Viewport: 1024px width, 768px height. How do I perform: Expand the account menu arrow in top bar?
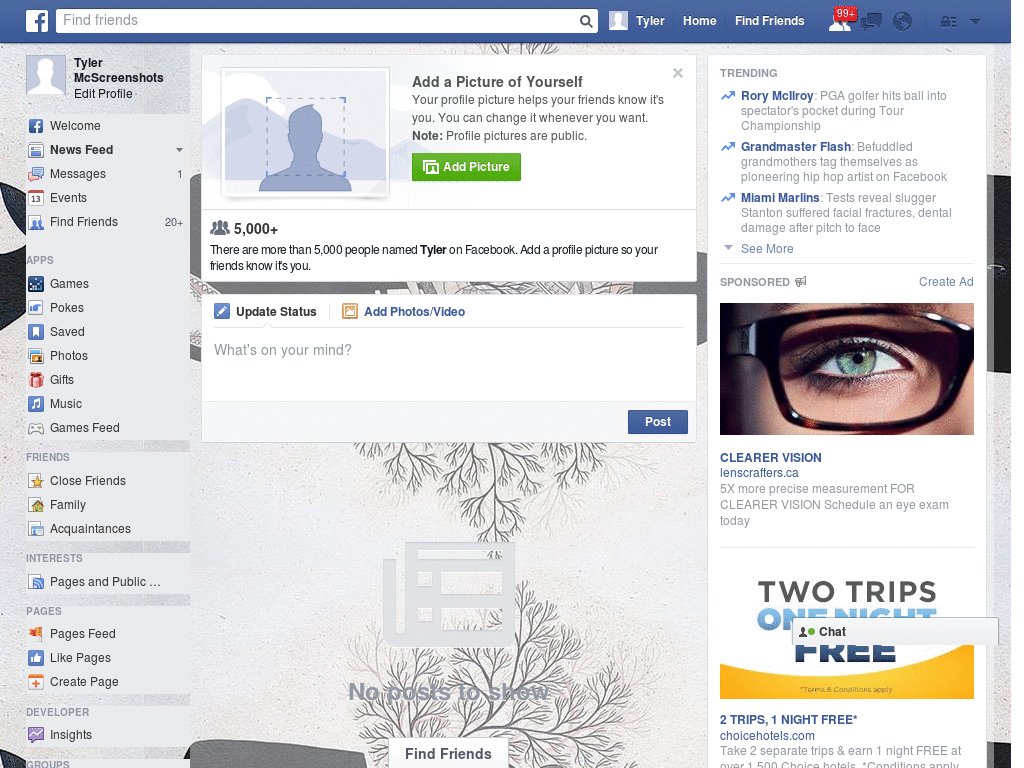(x=975, y=22)
